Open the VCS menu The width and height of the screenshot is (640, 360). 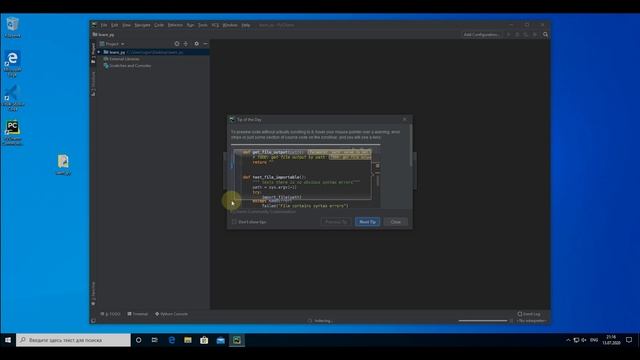[x=215, y=25]
